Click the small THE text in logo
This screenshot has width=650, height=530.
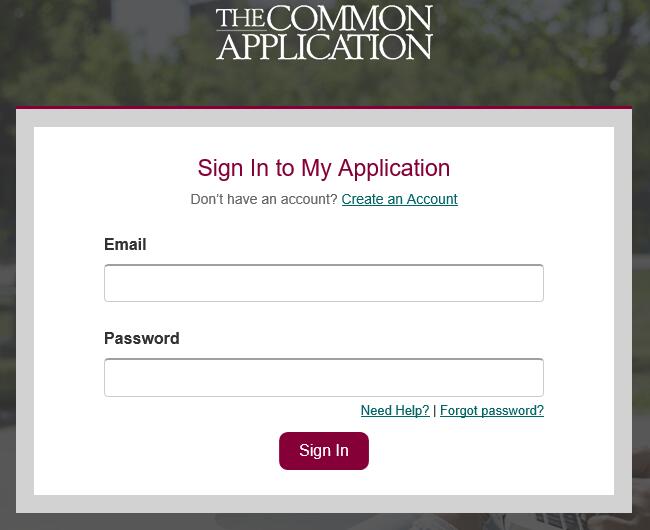tap(240, 17)
